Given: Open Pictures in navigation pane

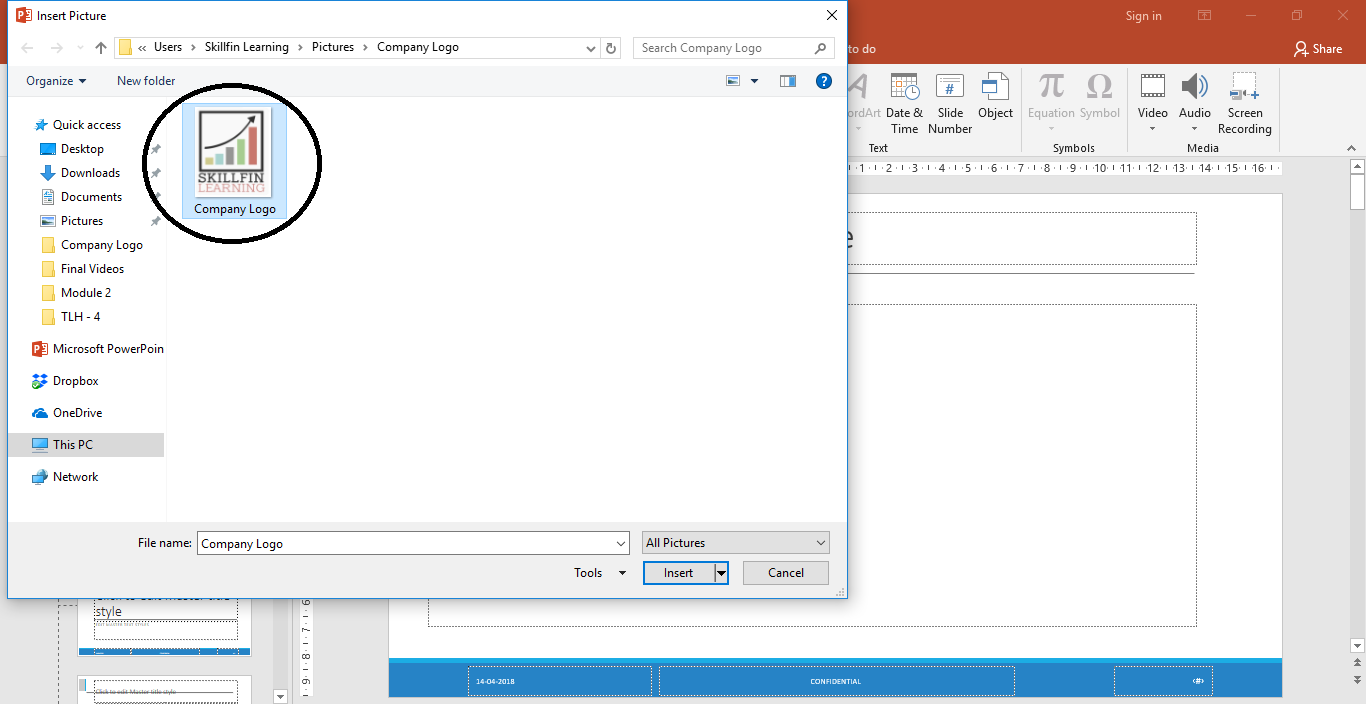Looking at the screenshot, I should (x=82, y=221).
